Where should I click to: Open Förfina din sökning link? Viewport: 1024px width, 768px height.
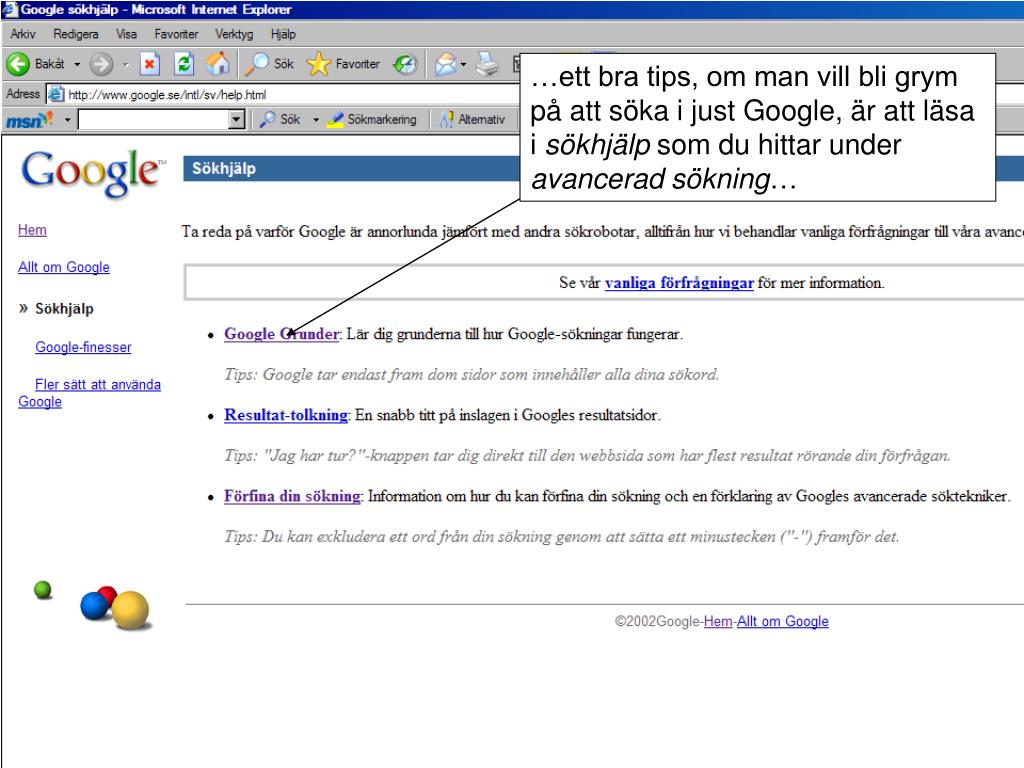click(x=292, y=496)
